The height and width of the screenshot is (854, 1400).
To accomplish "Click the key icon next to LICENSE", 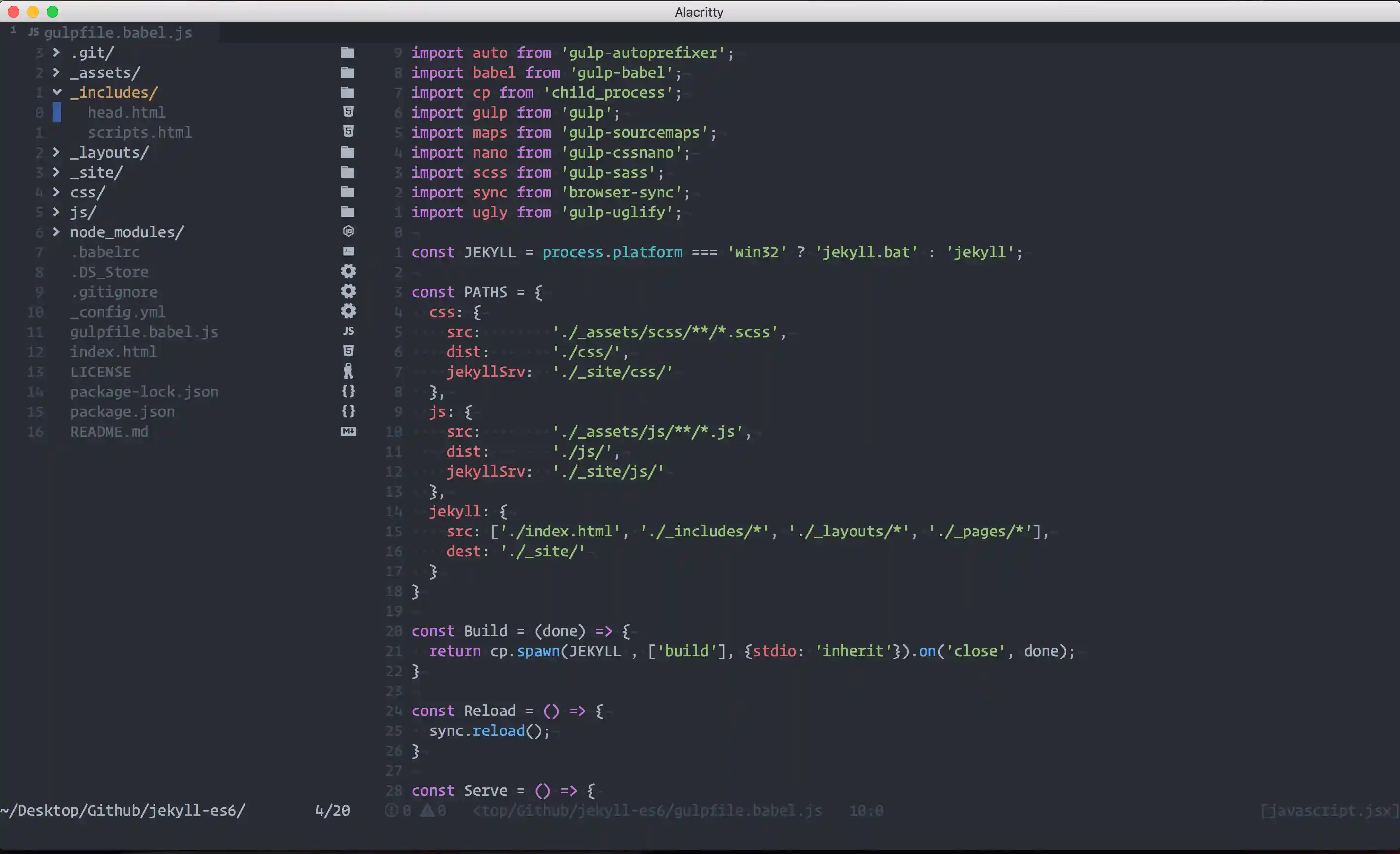I will [348, 371].
